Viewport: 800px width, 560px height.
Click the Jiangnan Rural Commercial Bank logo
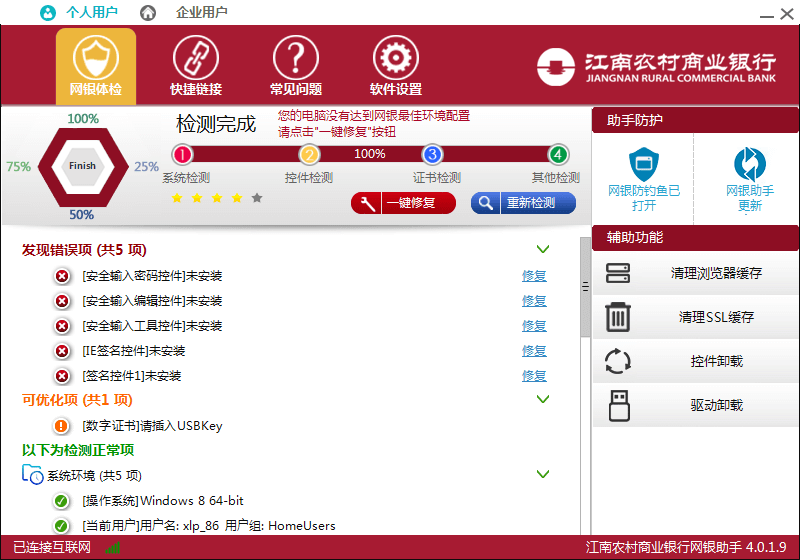click(657, 67)
